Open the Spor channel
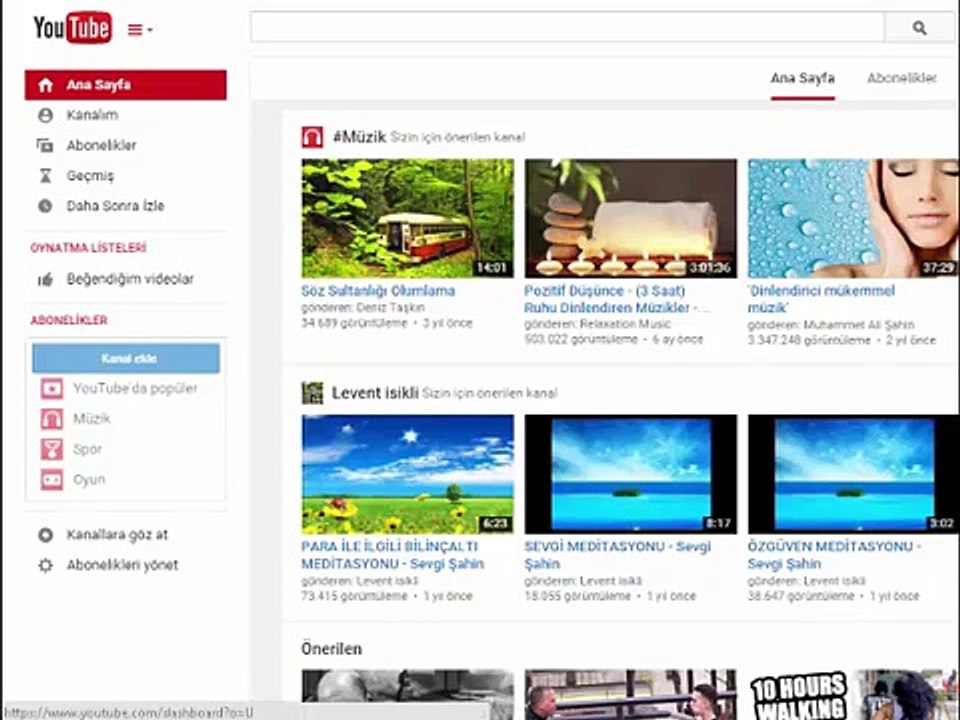The width and height of the screenshot is (960, 720). (88, 449)
